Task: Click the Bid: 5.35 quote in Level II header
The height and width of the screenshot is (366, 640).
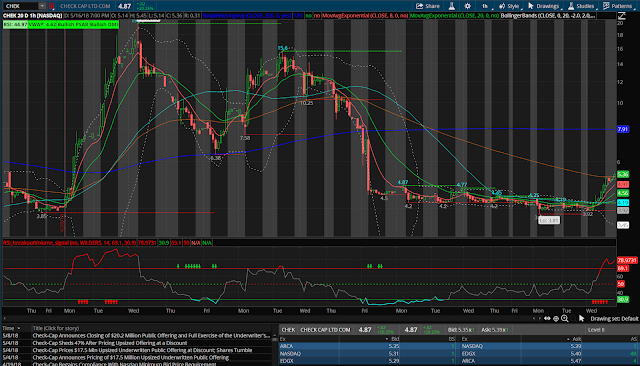Action: coord(462,329)
